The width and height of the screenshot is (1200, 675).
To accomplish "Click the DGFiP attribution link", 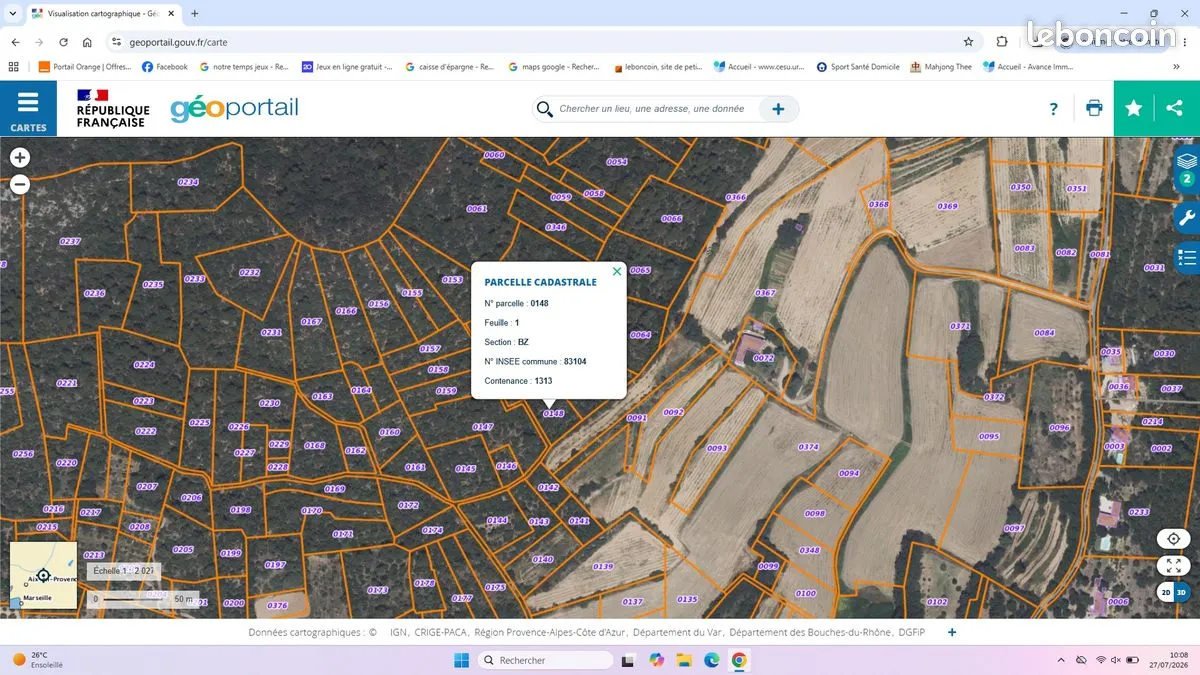I will pyautogui.click(x=912, y=632).
